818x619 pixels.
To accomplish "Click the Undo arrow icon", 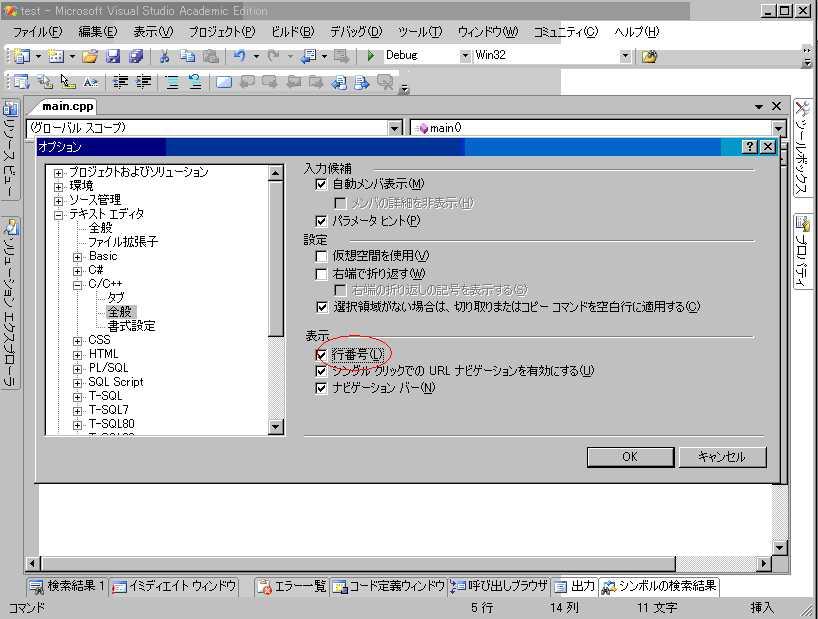I will tap(240, 56).
